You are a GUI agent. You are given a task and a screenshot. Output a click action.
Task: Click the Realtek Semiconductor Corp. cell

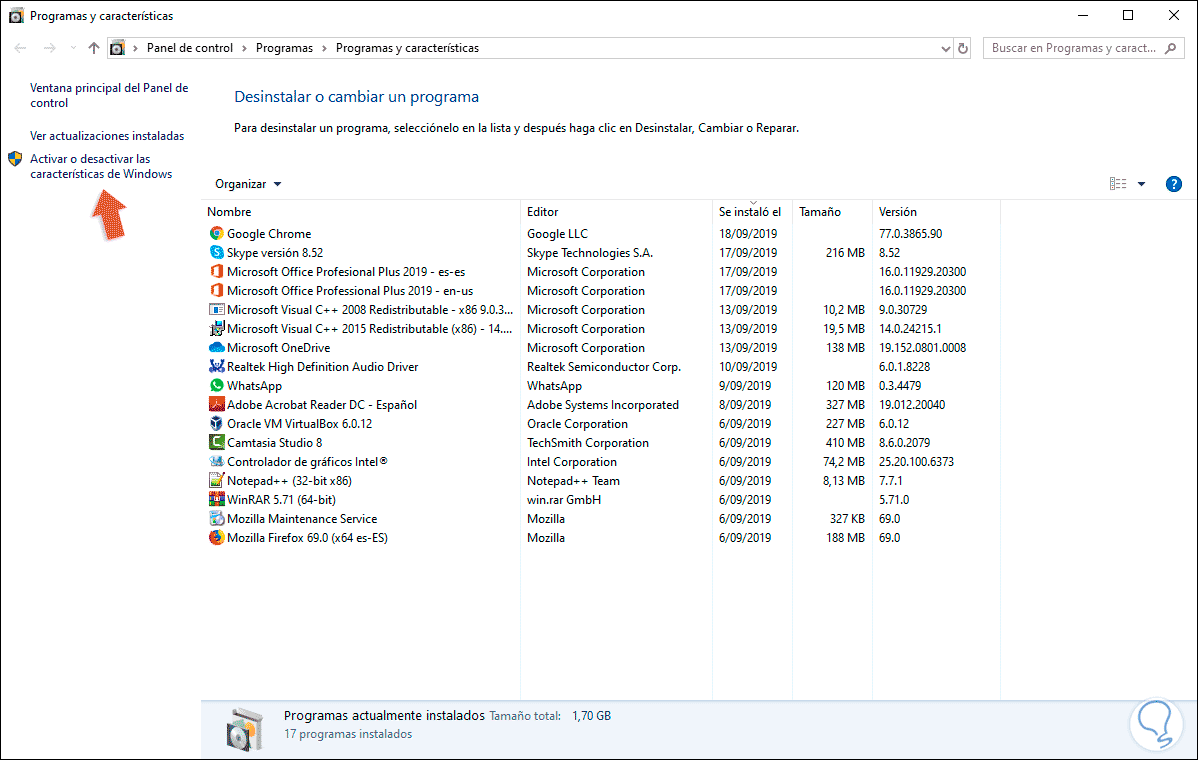pyautogui.click(x=604, y=367)
